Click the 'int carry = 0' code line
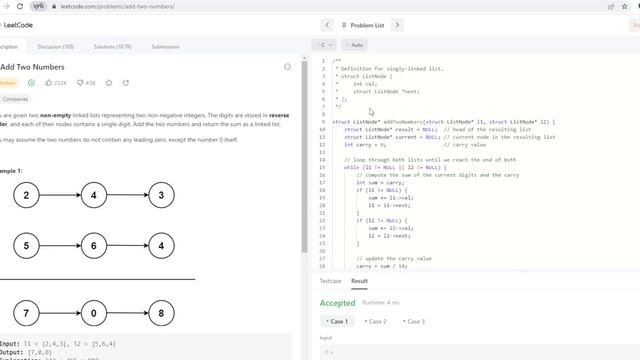Screen dimensions: 640x360 tap(365, 144)
